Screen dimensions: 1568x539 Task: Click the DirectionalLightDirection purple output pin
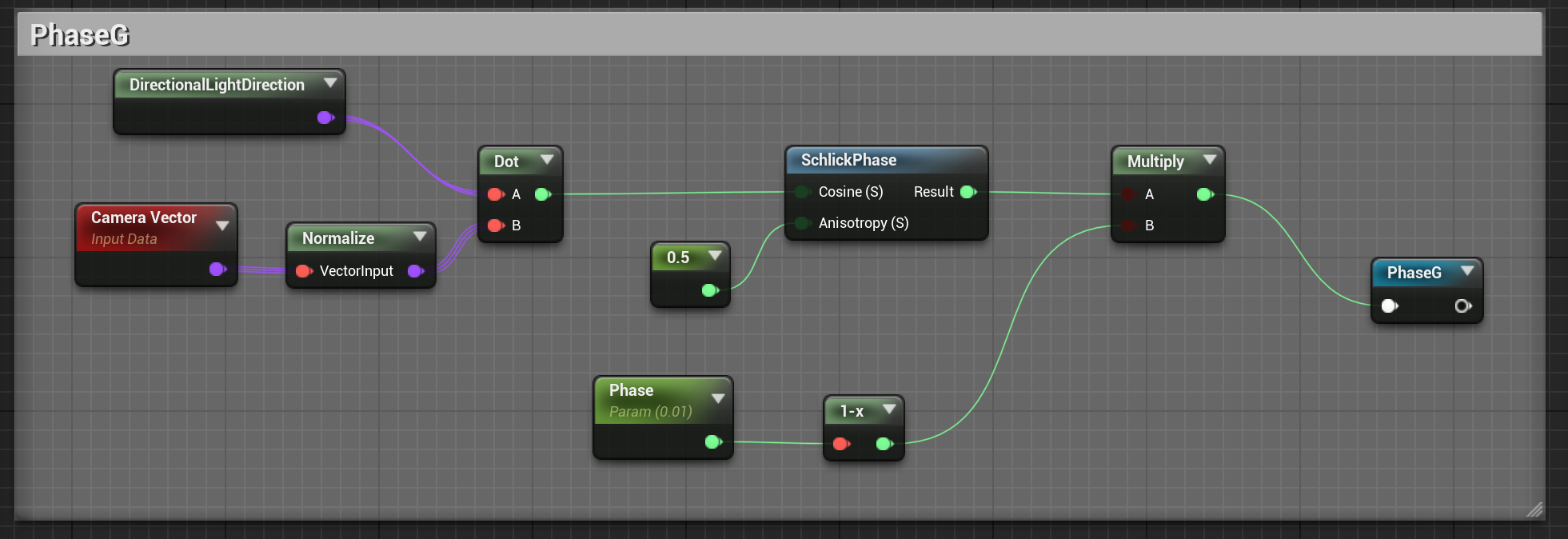click(x=325, y=118)
